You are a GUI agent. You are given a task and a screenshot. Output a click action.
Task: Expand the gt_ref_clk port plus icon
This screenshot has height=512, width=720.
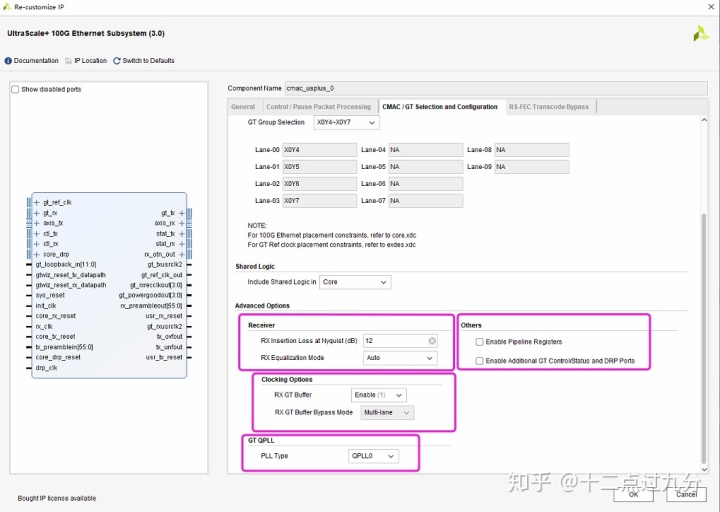pos(37,202)
